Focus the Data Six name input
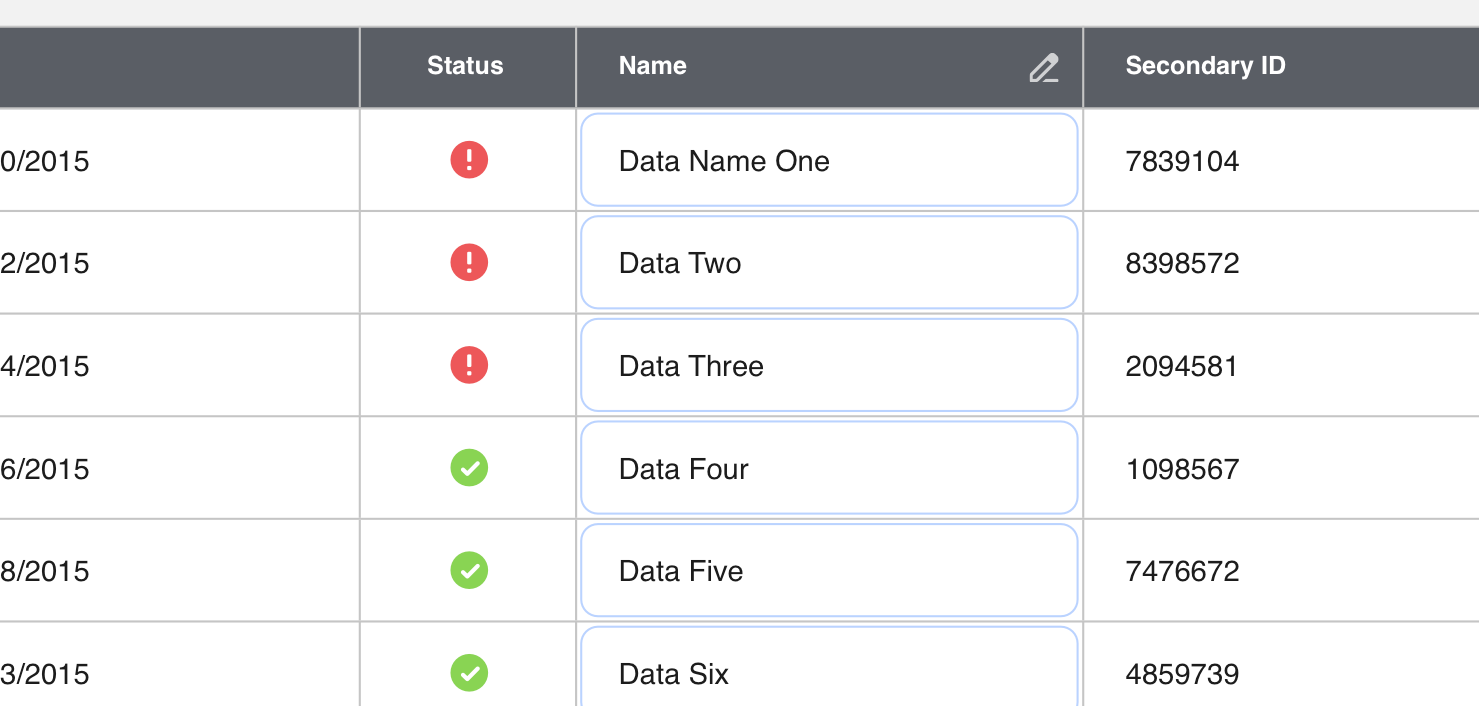Image resolution: width=1479 pixels, height=706 pixels. click(x=828, y=670)
